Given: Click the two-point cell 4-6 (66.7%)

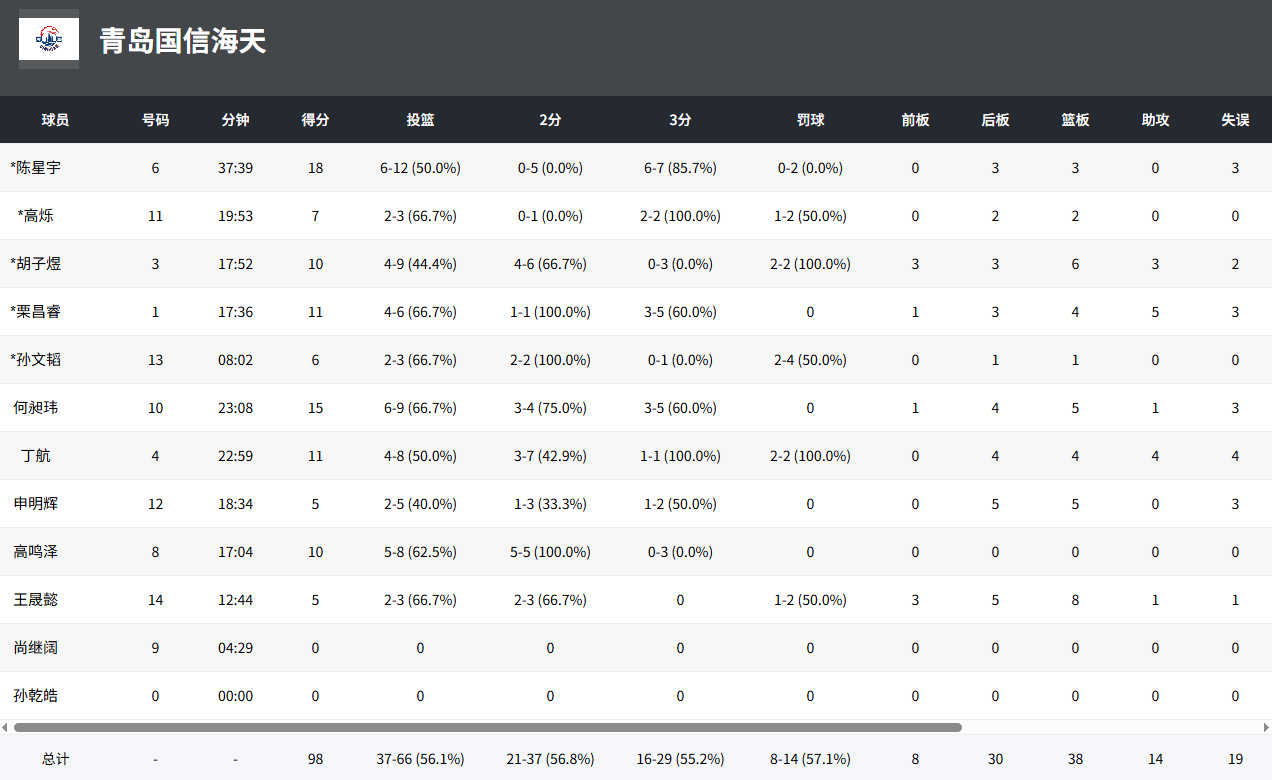Looking at the screenshot, I should [x=550, y=264].
